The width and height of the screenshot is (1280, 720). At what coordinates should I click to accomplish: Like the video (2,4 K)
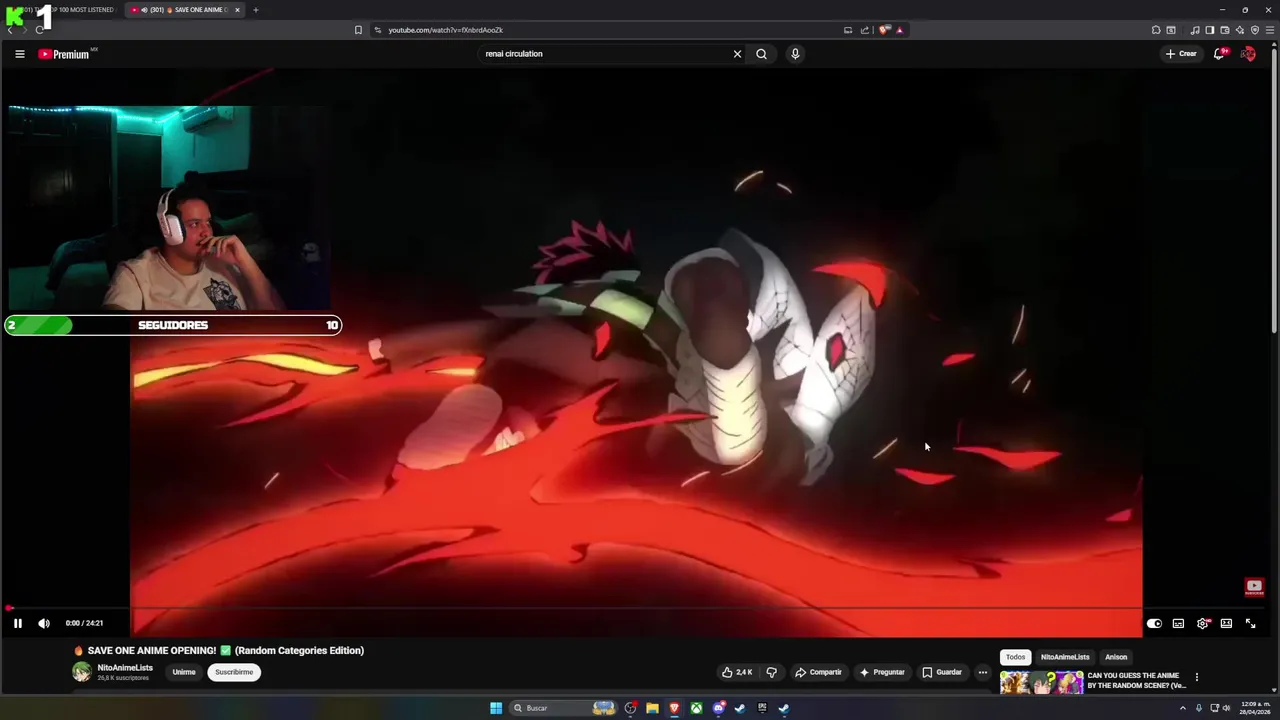click(x=737, y=672)
